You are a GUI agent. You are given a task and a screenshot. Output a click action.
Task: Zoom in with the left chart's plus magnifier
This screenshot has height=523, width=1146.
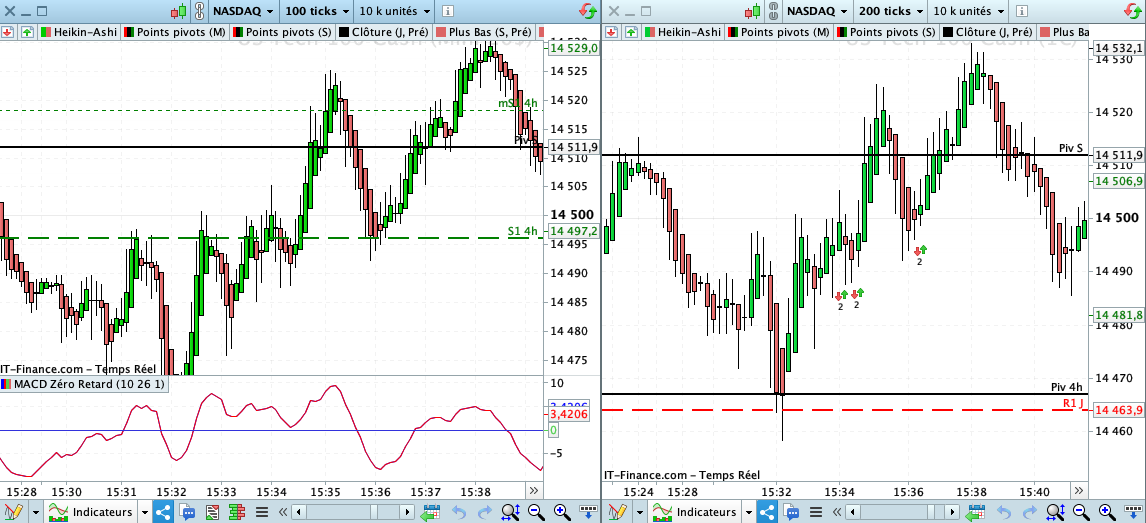[562, 512]
